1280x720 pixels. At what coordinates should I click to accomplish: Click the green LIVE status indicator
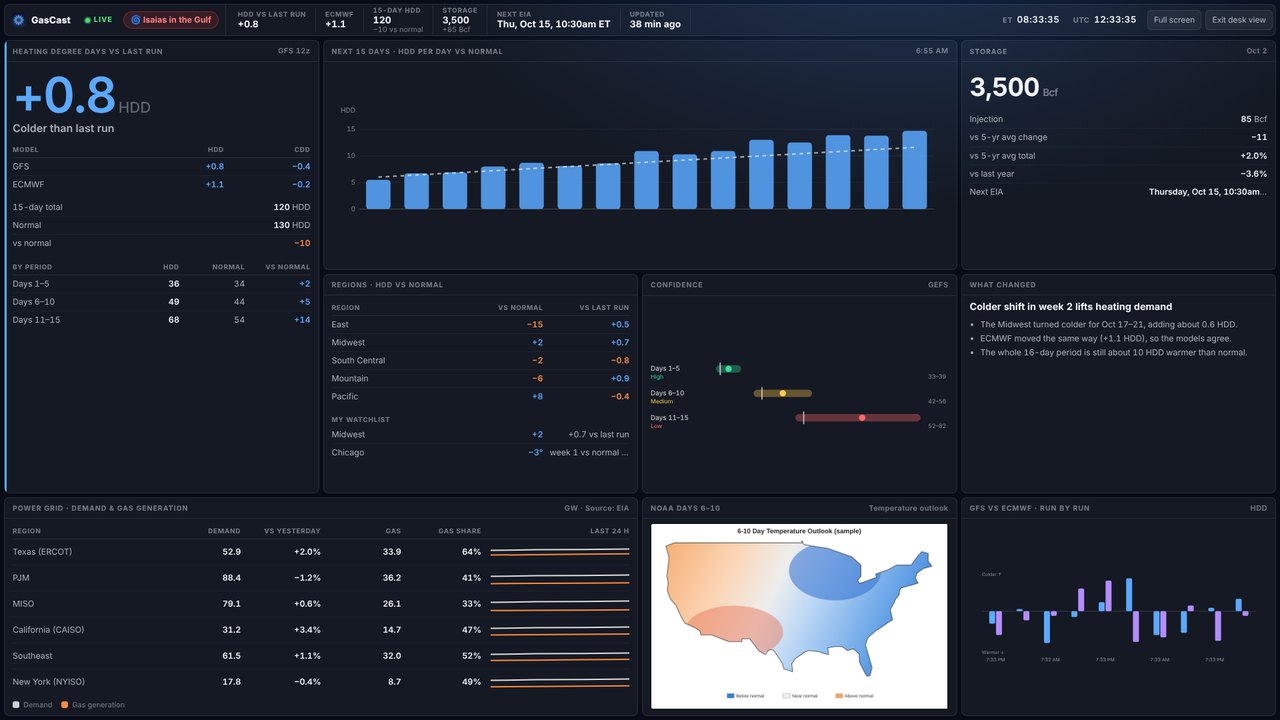[x=98, y=20]
